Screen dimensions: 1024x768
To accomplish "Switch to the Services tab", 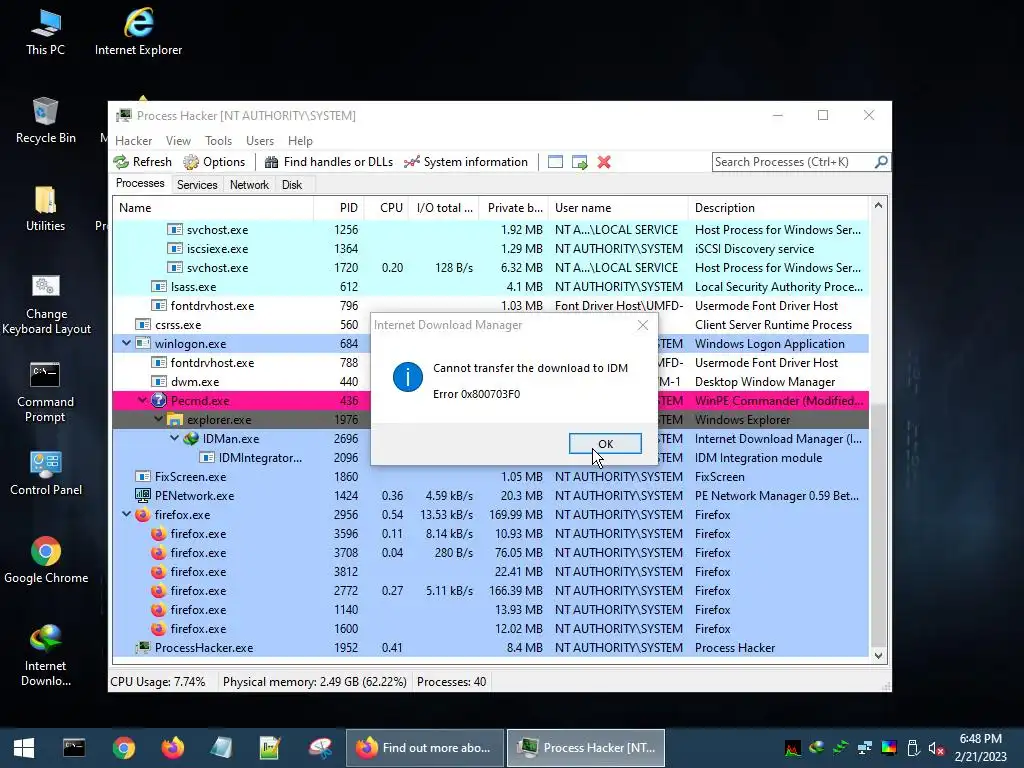I will tap(197, 185).
